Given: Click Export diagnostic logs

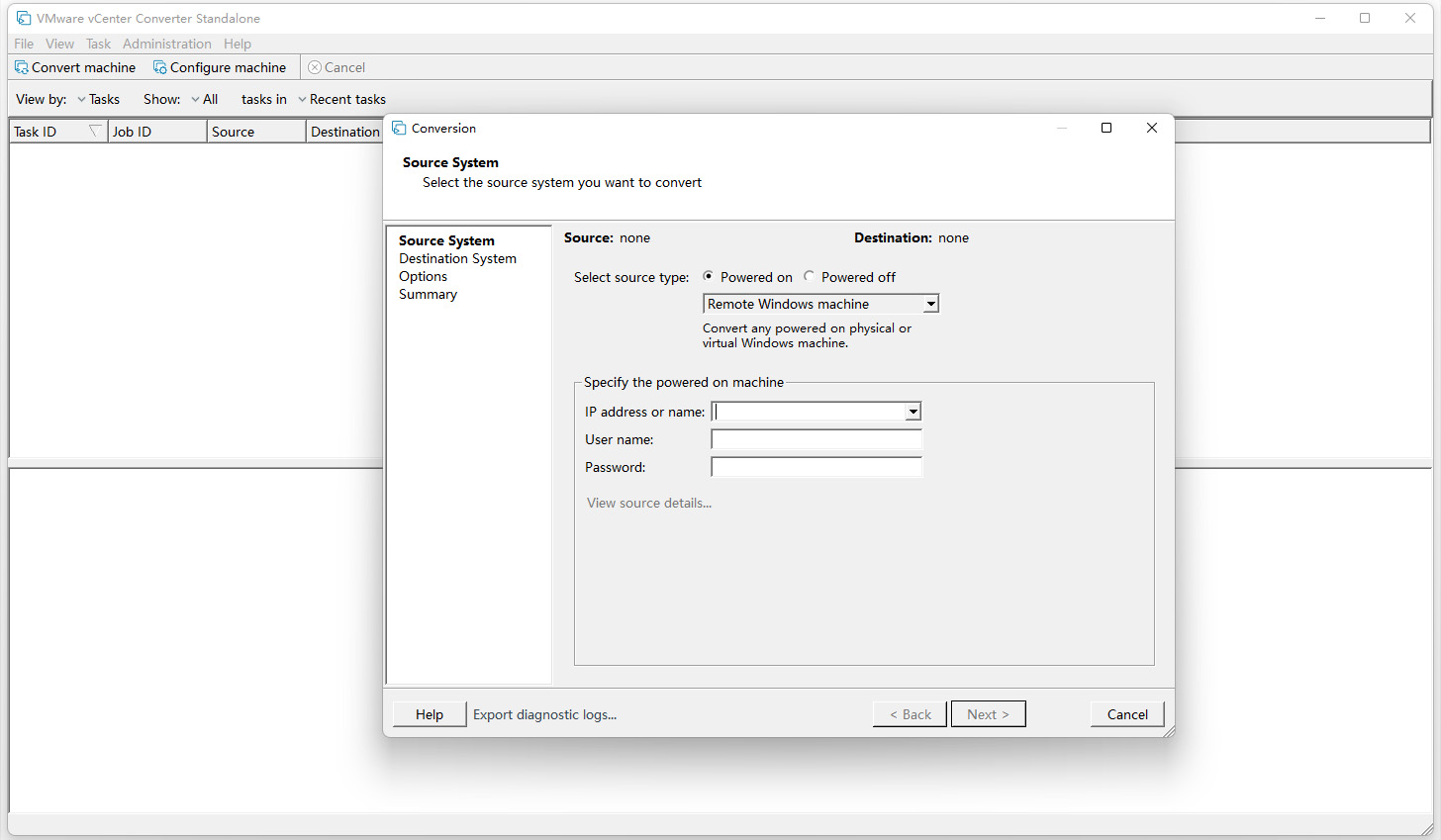Looking at the screenshot, I should [544, 714].
